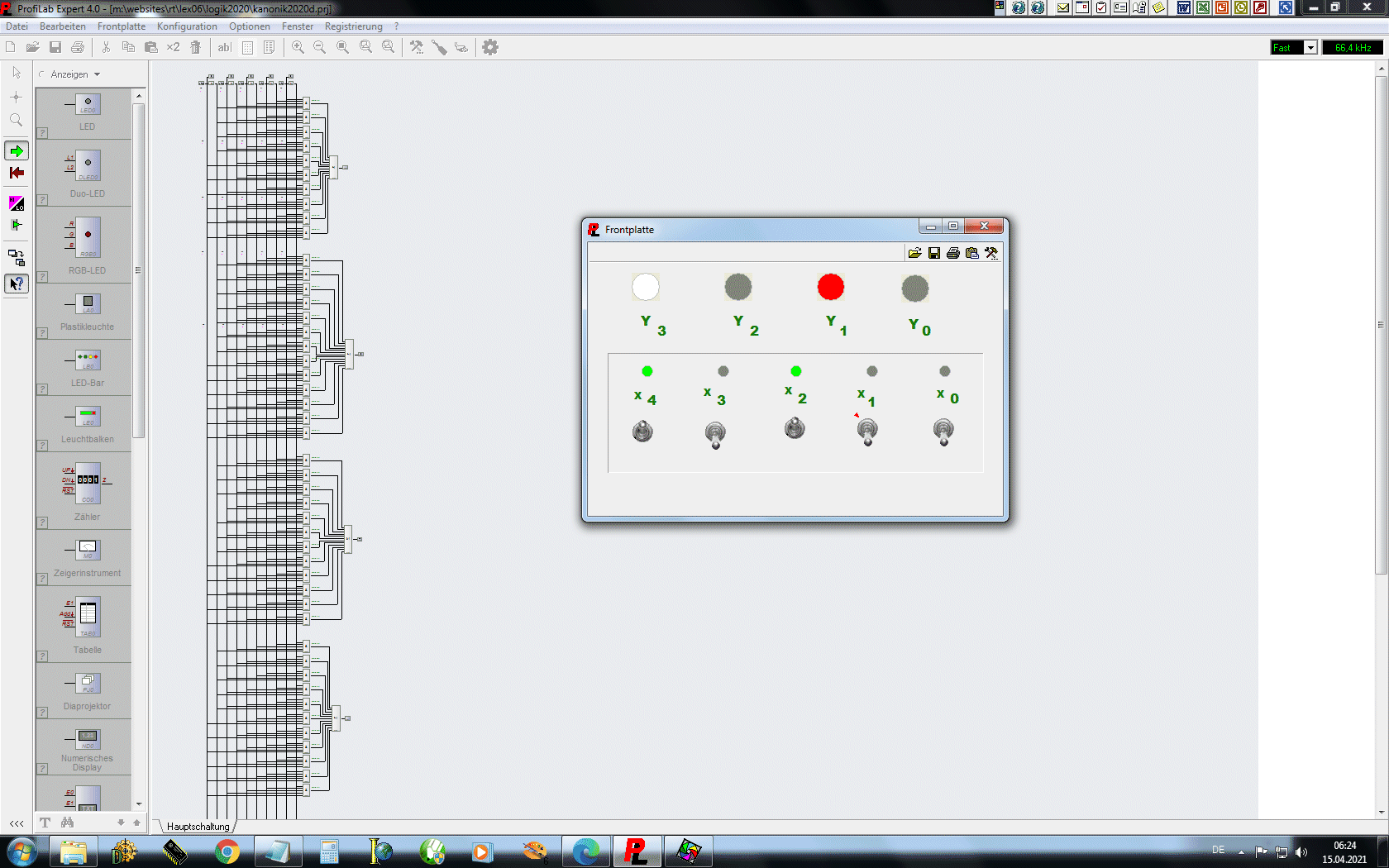Select the crosshair connection tool
Screen dimensions: 1389x868
click(x=17, y=97)
